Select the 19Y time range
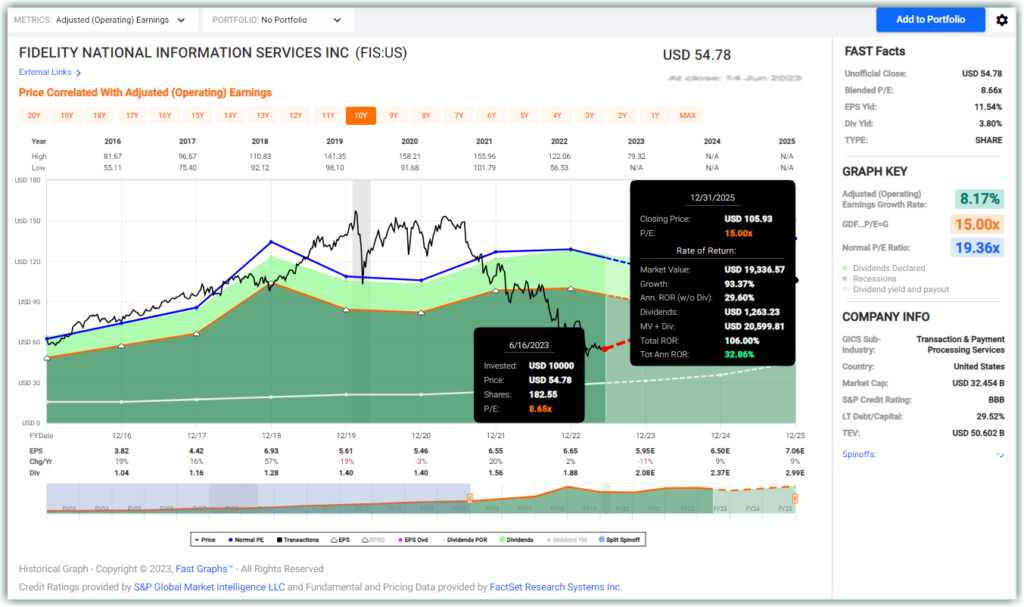 click(x=67, y=116)
